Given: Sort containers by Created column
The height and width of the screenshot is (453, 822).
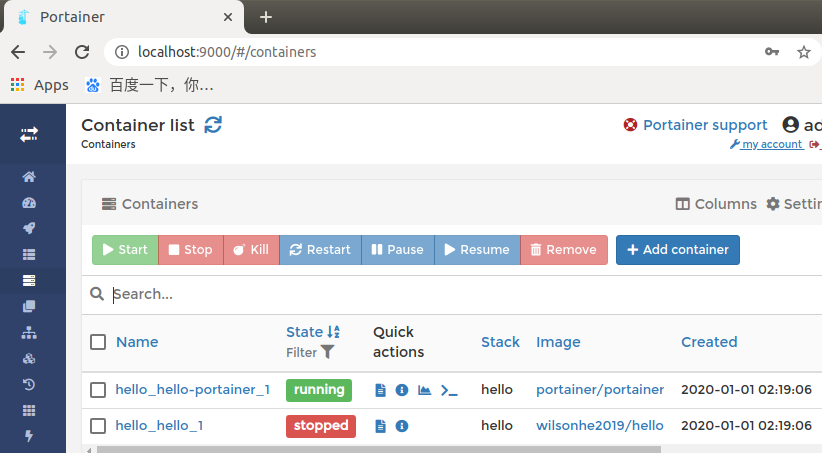Looking at the screenshot, I should 709,342.
